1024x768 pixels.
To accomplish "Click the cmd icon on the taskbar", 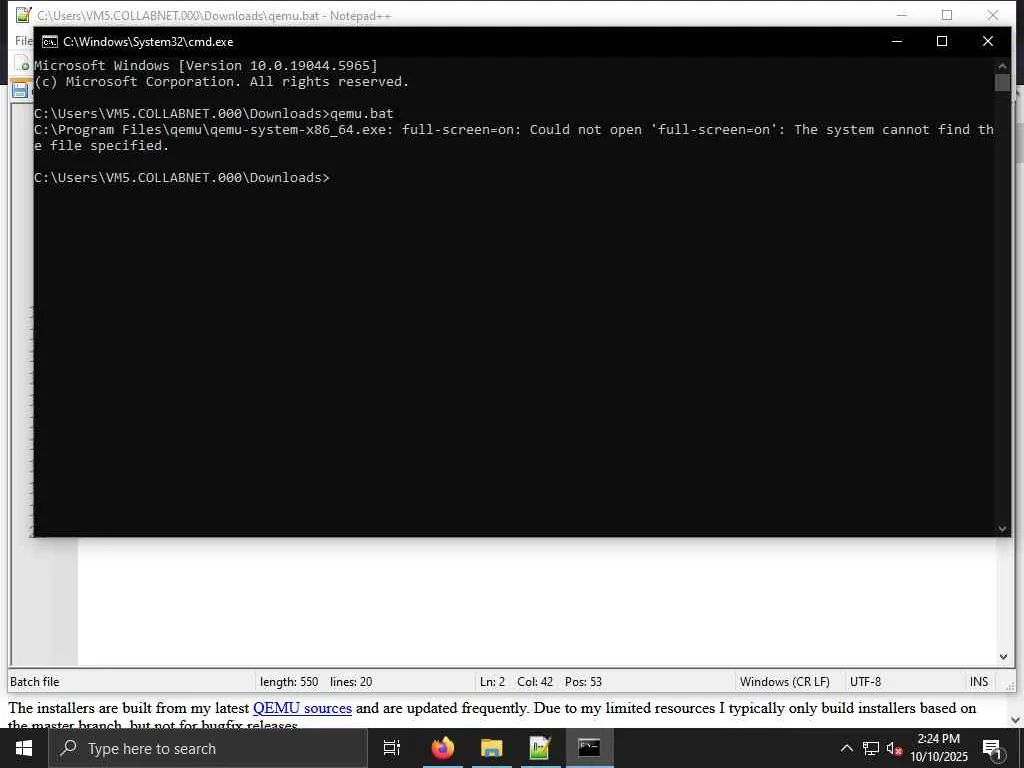I will (589, 748).
